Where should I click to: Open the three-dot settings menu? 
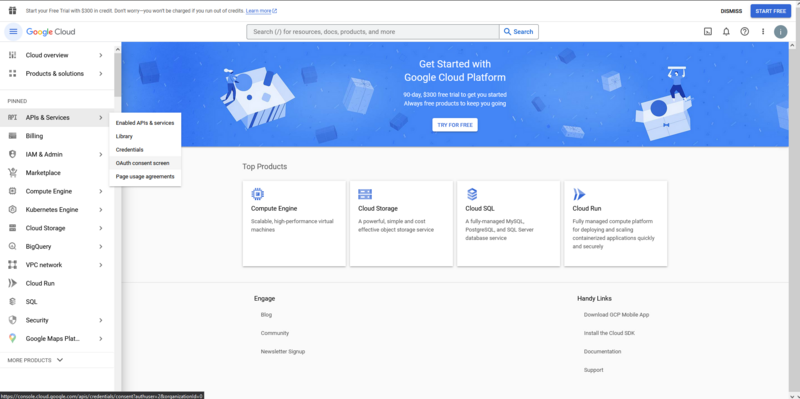tap(763, 32)
